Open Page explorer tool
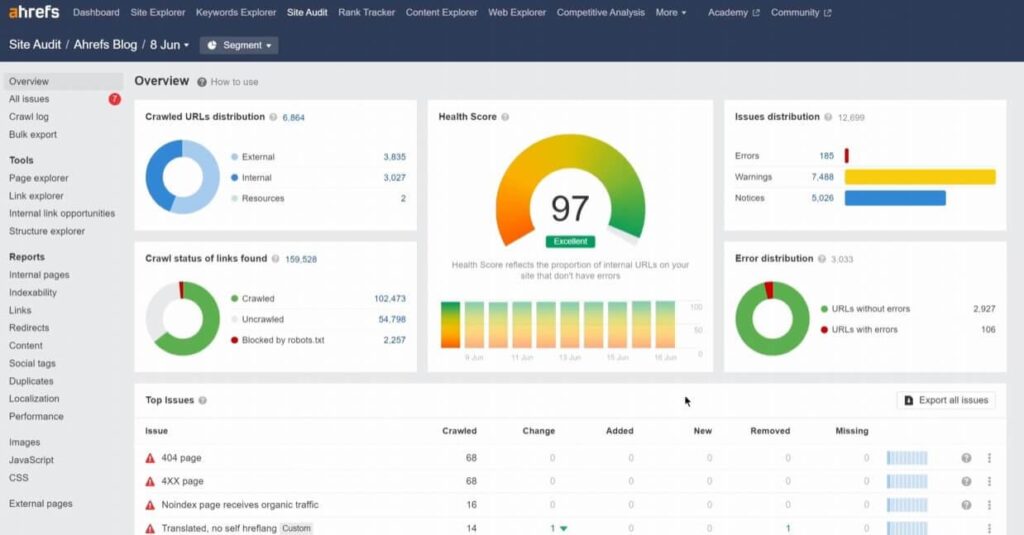This screenshot has width=1024, height=535. coord(39,178)
